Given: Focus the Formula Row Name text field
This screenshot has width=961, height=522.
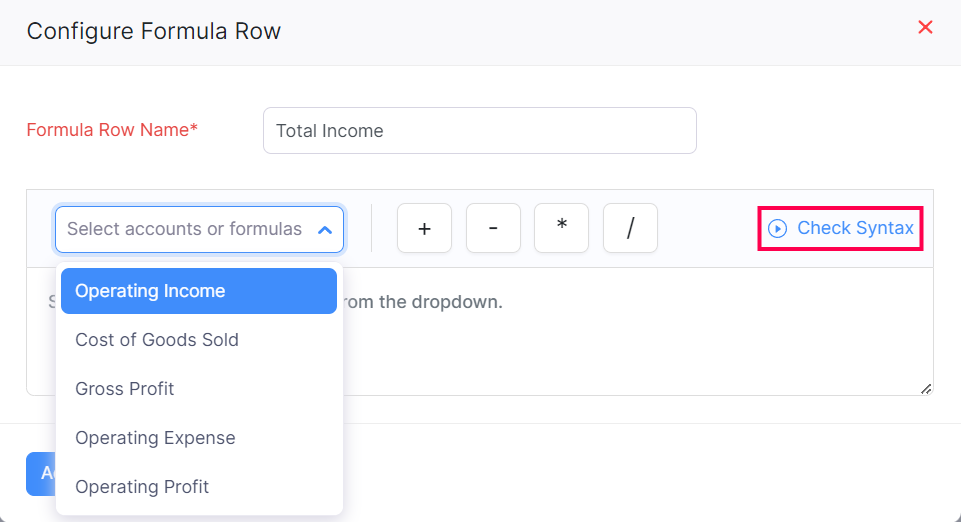Looking at the screenshot, I should pyautogui.click(x=480, y=131).
